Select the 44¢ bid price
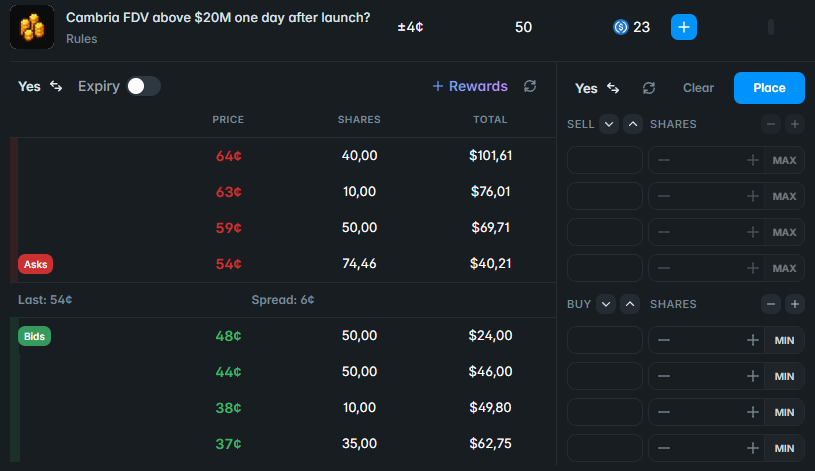Screen dimensions: 815x471 point(229,372)
